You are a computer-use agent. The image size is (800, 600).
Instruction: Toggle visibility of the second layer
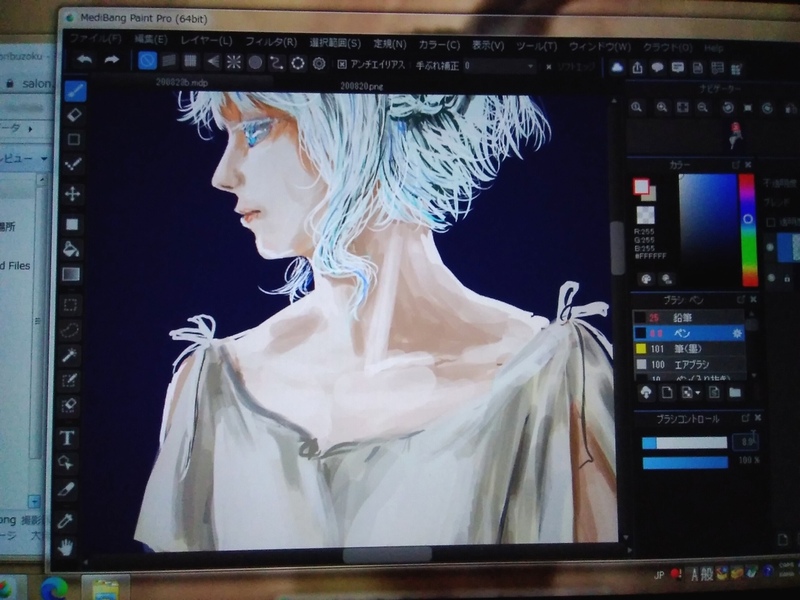[771, 278]
